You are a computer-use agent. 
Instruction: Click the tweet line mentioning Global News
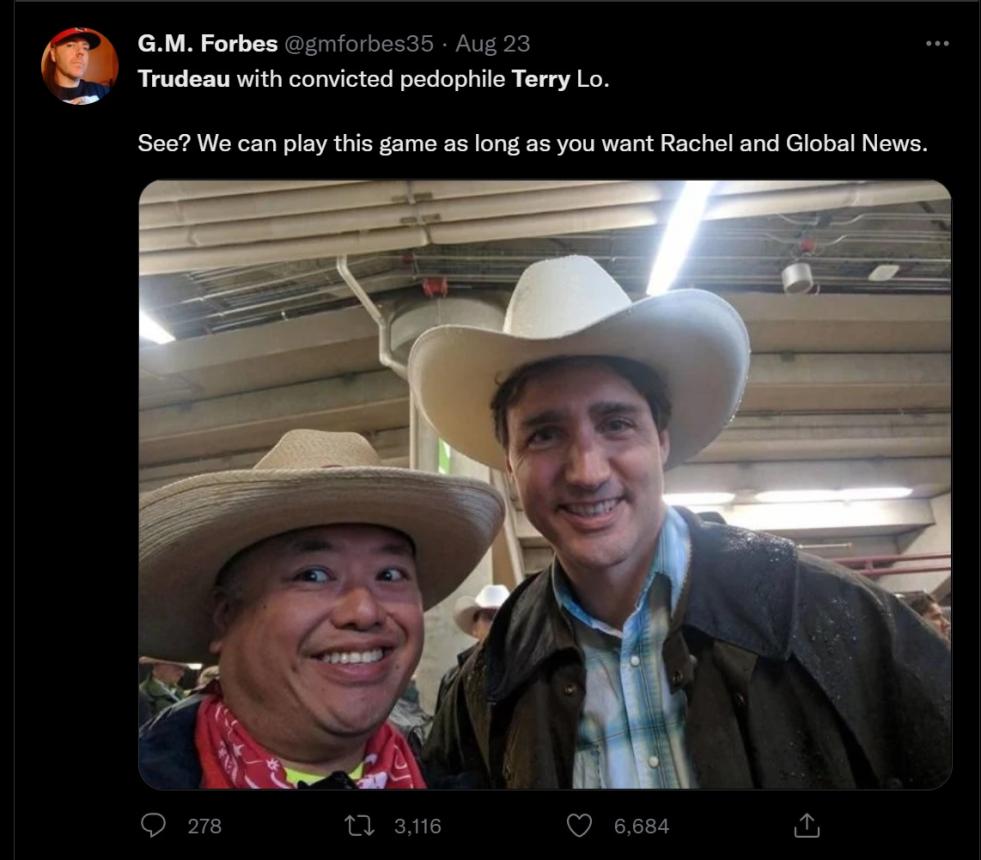pos(532,143)
